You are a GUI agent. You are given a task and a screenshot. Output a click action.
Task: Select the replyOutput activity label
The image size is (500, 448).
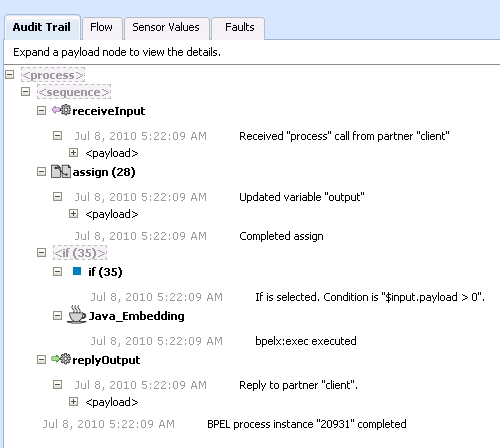106,360
